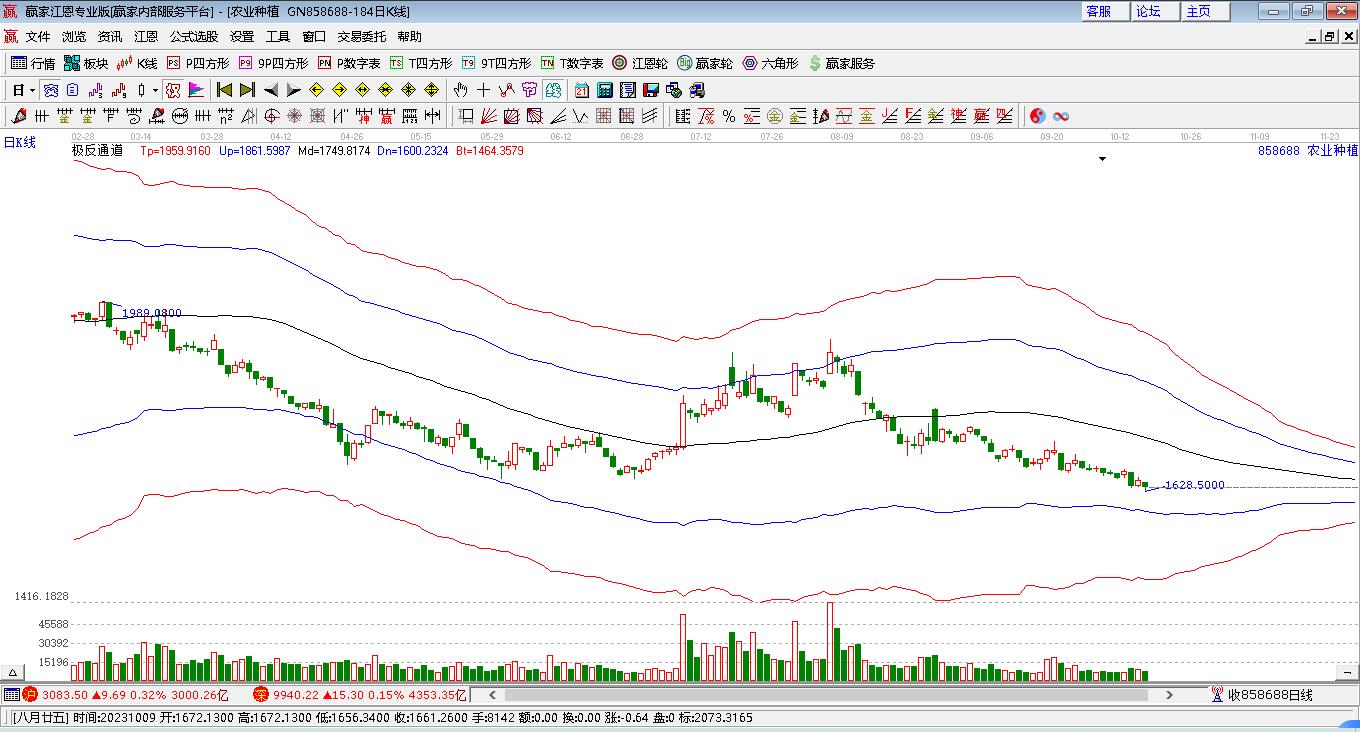Viewport: 1360px width, 732px height.
Task: Click small up-triangle button at volume panel left
Action: pyautogui.click(x=14, y=674)
